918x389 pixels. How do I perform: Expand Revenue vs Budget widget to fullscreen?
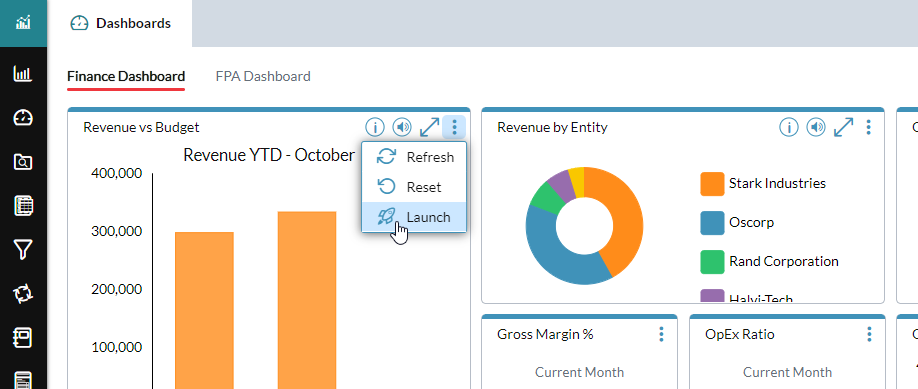(430, 127)
